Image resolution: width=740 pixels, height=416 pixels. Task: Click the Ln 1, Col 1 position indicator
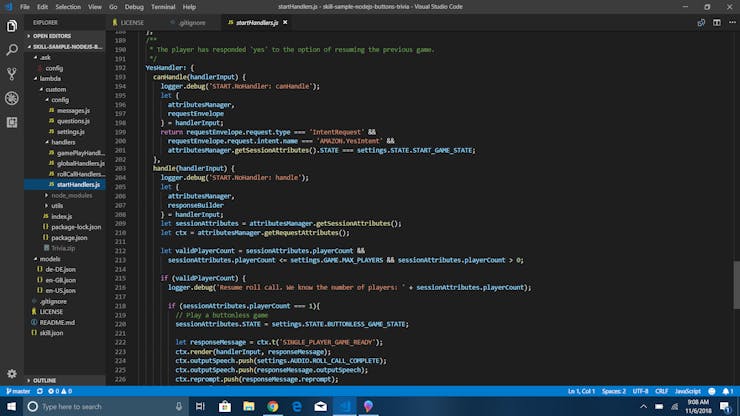coord(581,391)
